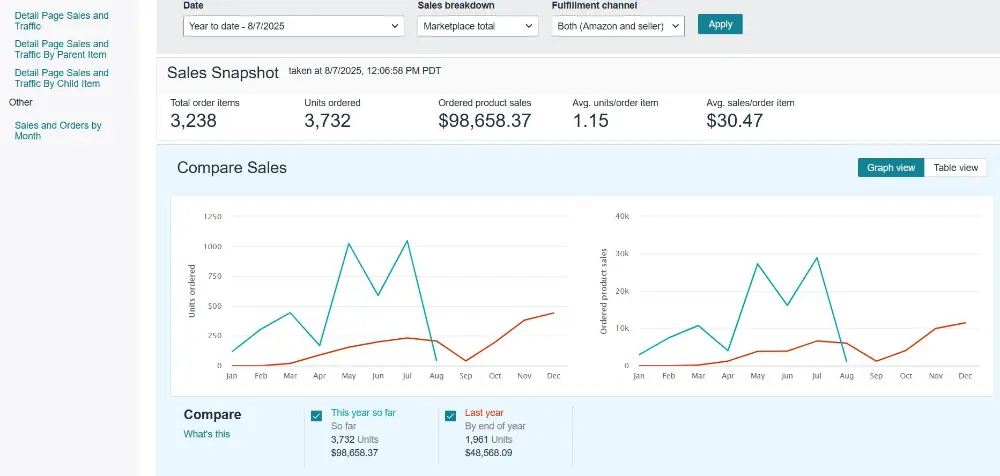
Task: Click the Compare Sales heading
Action: coord(232,168)
